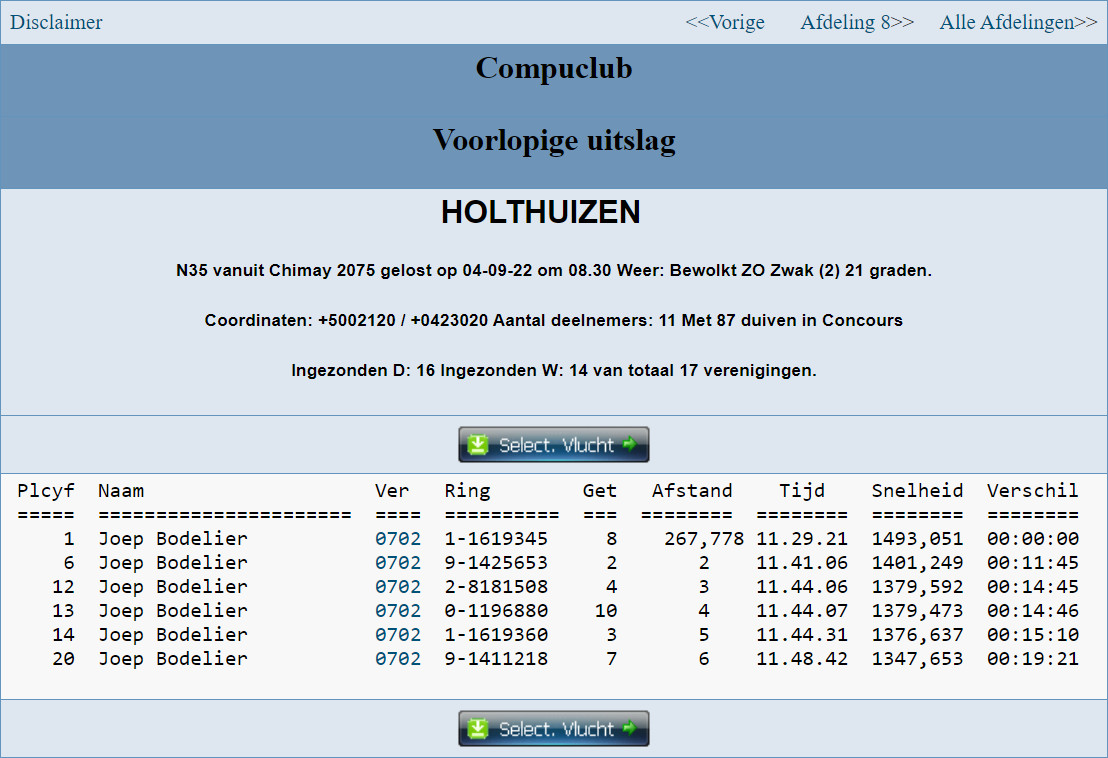The height and width of the screenshot is (758, 1108).
Task: Click speed value 1347,653
Action: pos(917,659)
